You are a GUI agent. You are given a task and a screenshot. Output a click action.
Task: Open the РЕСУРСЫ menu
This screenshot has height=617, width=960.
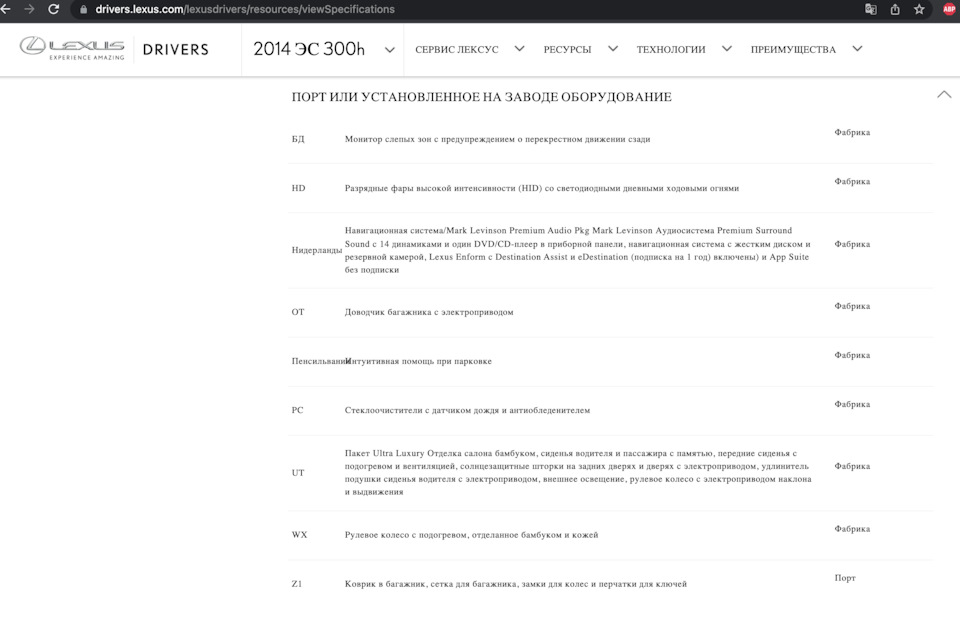point(568,50)
